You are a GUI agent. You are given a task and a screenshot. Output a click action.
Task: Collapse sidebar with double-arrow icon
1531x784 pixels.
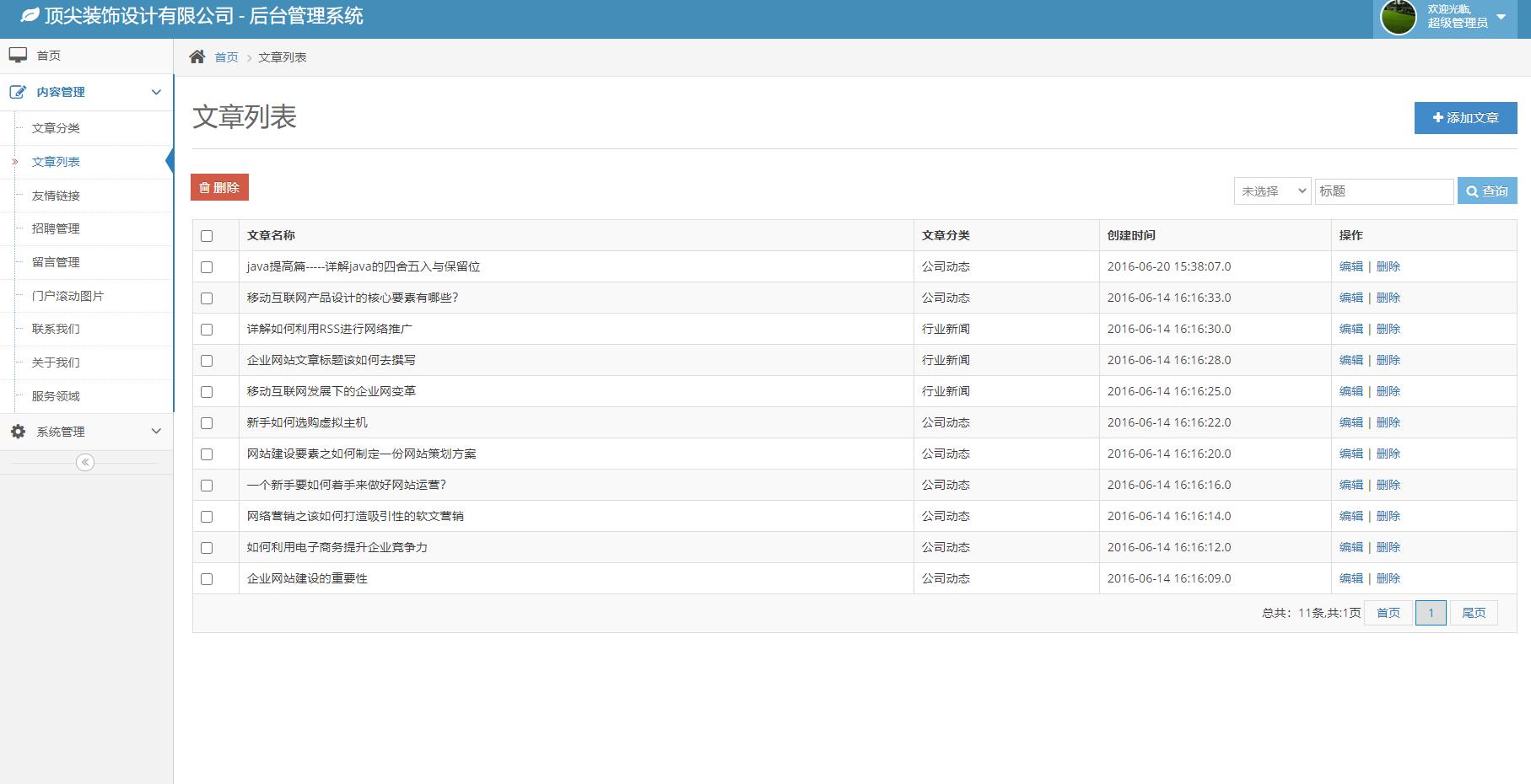click(x=85, y=462)
